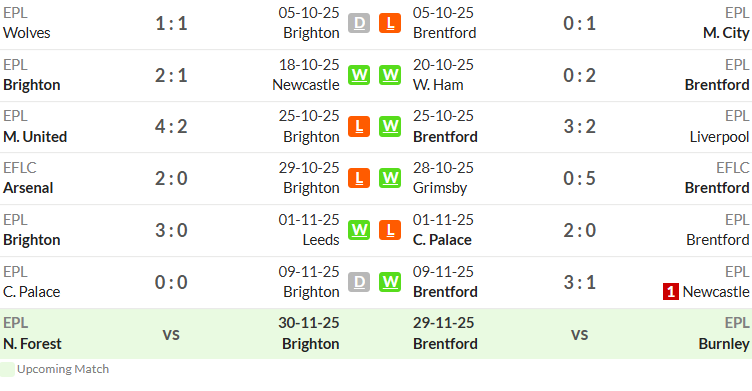
Task: Open the Brighton 3:0 Leeds score
Action: 171,230
